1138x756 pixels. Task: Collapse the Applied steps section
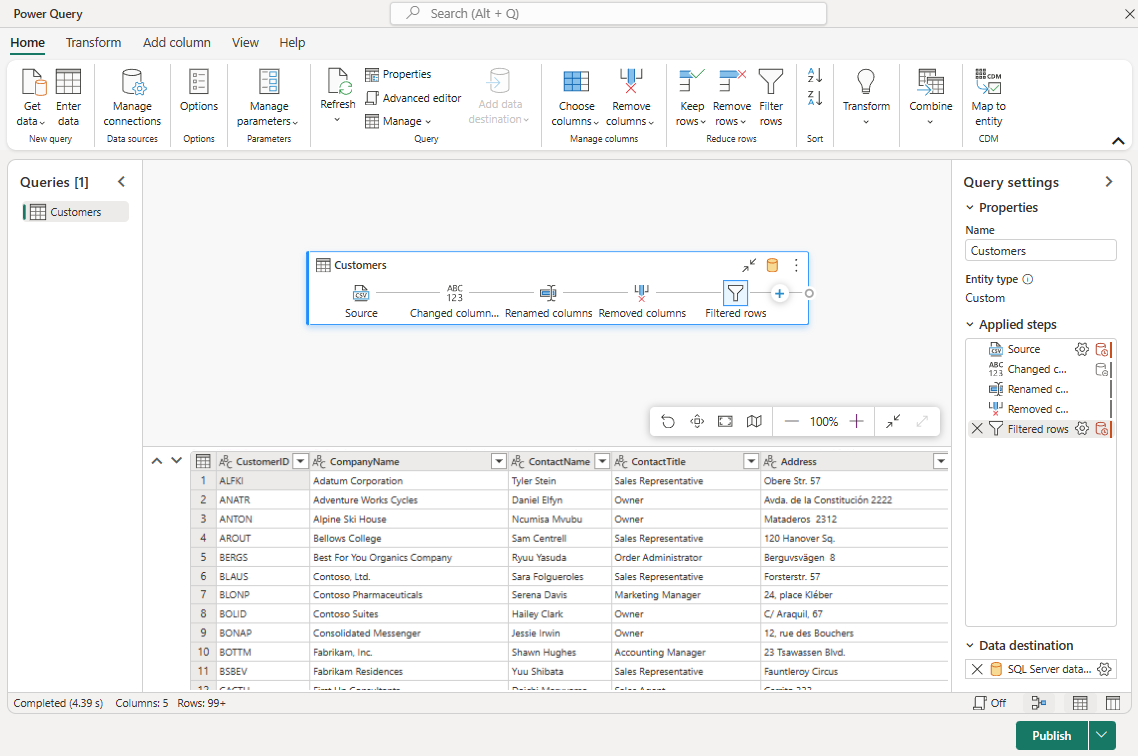970,325
